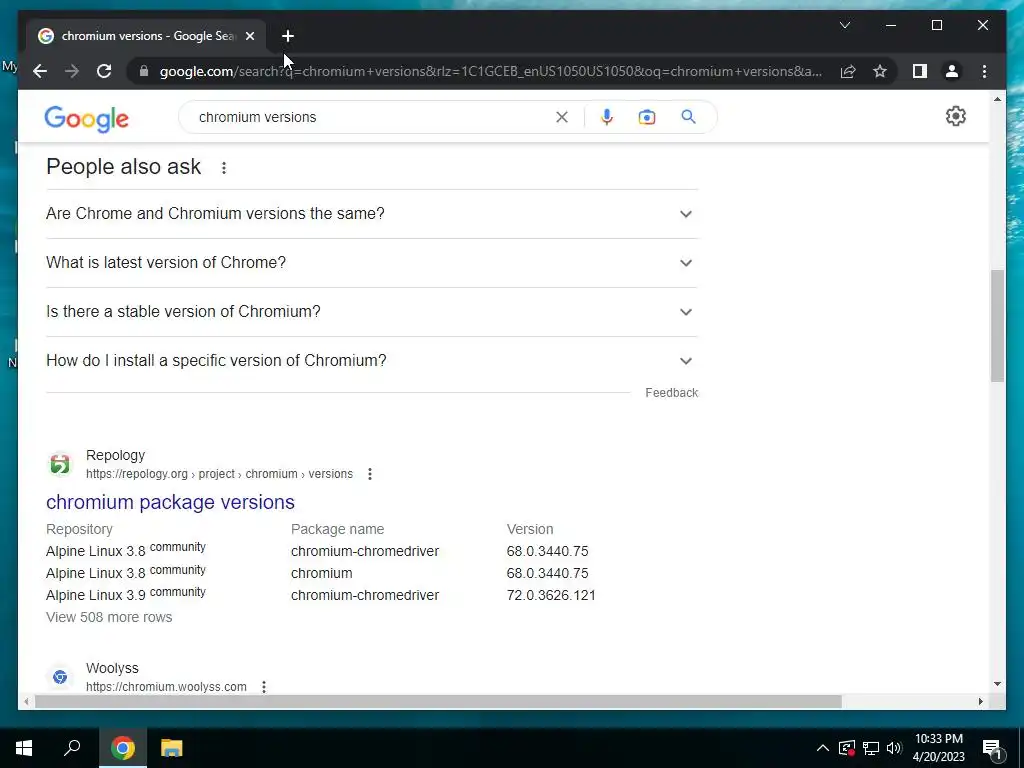This screenshot has height=768, width=1024.
Task: Open volume control in tray
Action: pos(894,748)
